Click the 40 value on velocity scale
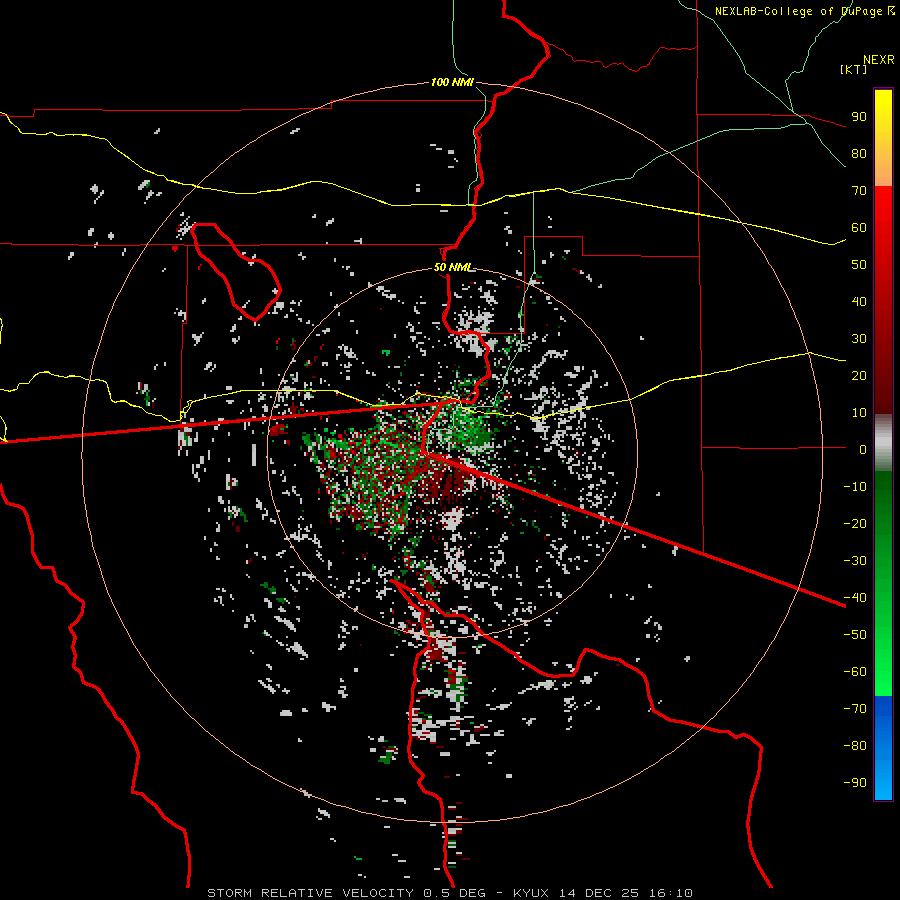The height and width of the screenshot is (900, 900). pos(859,301)
